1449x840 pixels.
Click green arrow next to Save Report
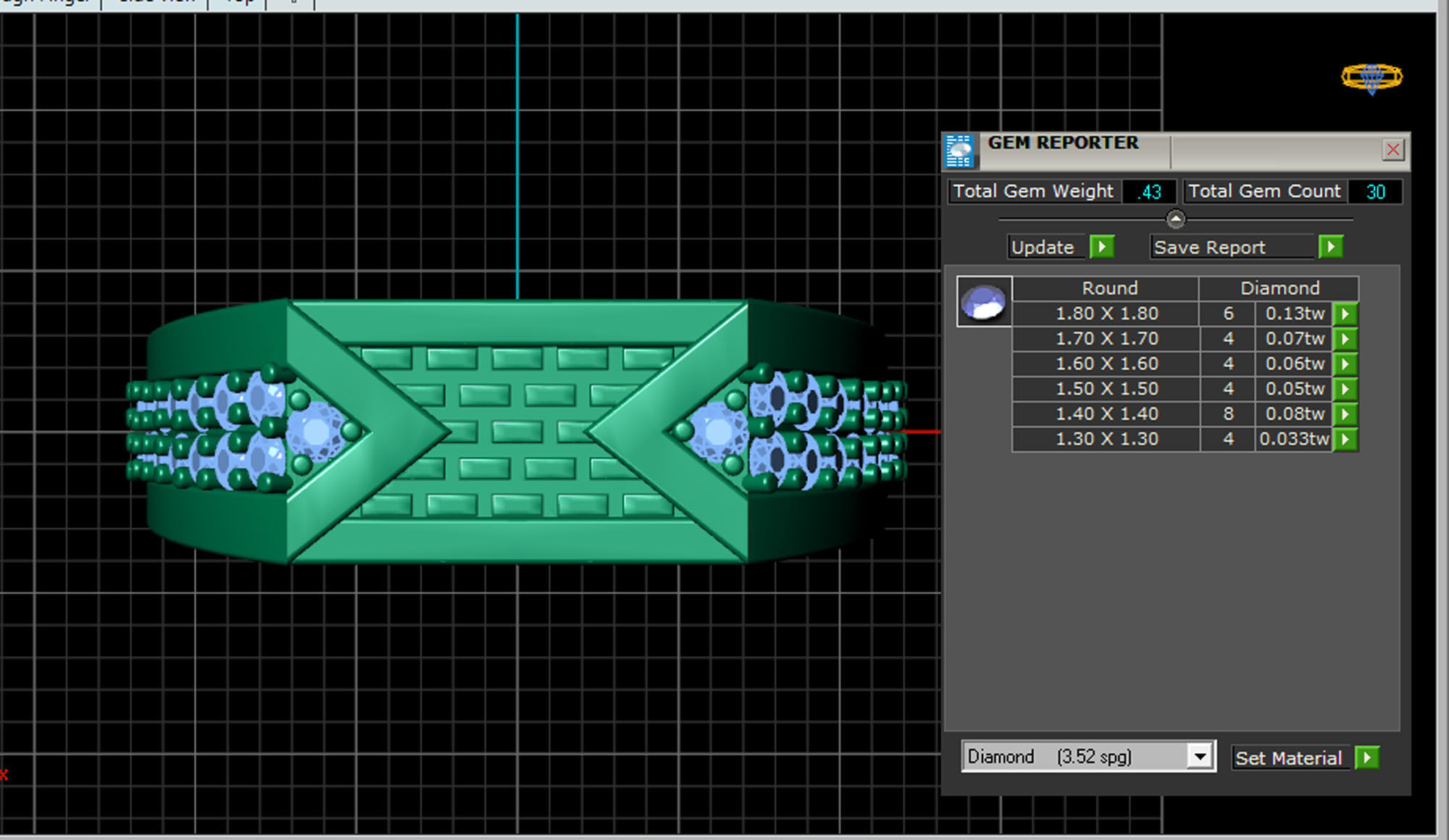[1331, 247]
